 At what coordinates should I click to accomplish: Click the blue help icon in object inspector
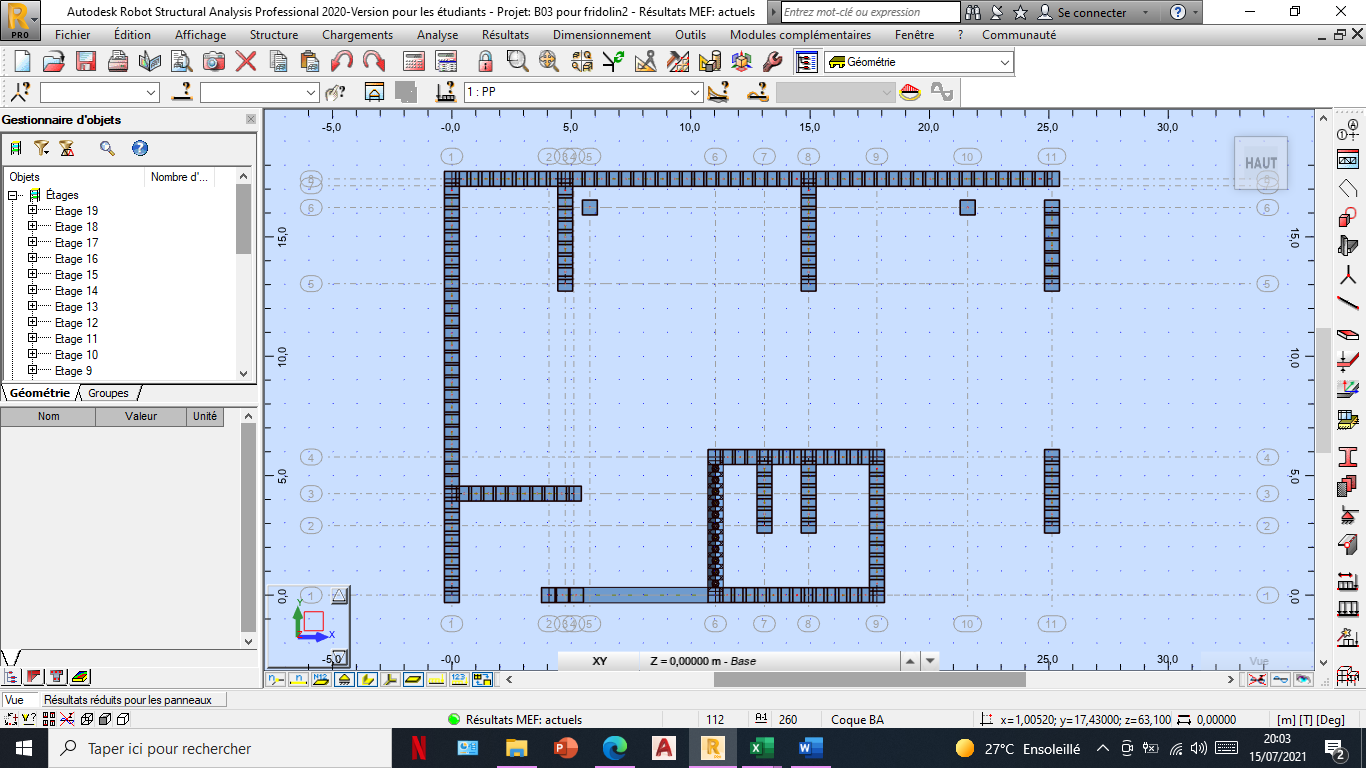click(x=140, y=148)
